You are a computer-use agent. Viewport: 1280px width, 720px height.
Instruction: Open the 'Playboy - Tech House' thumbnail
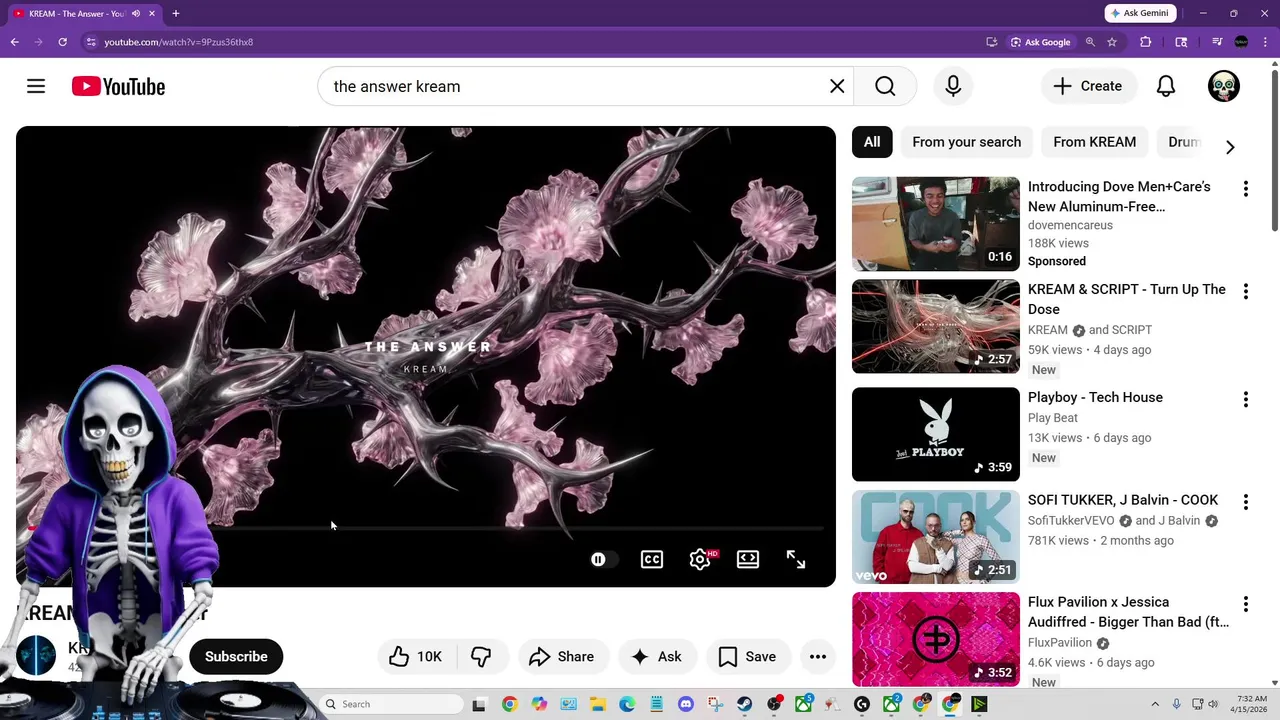click(x=936, y=434)
